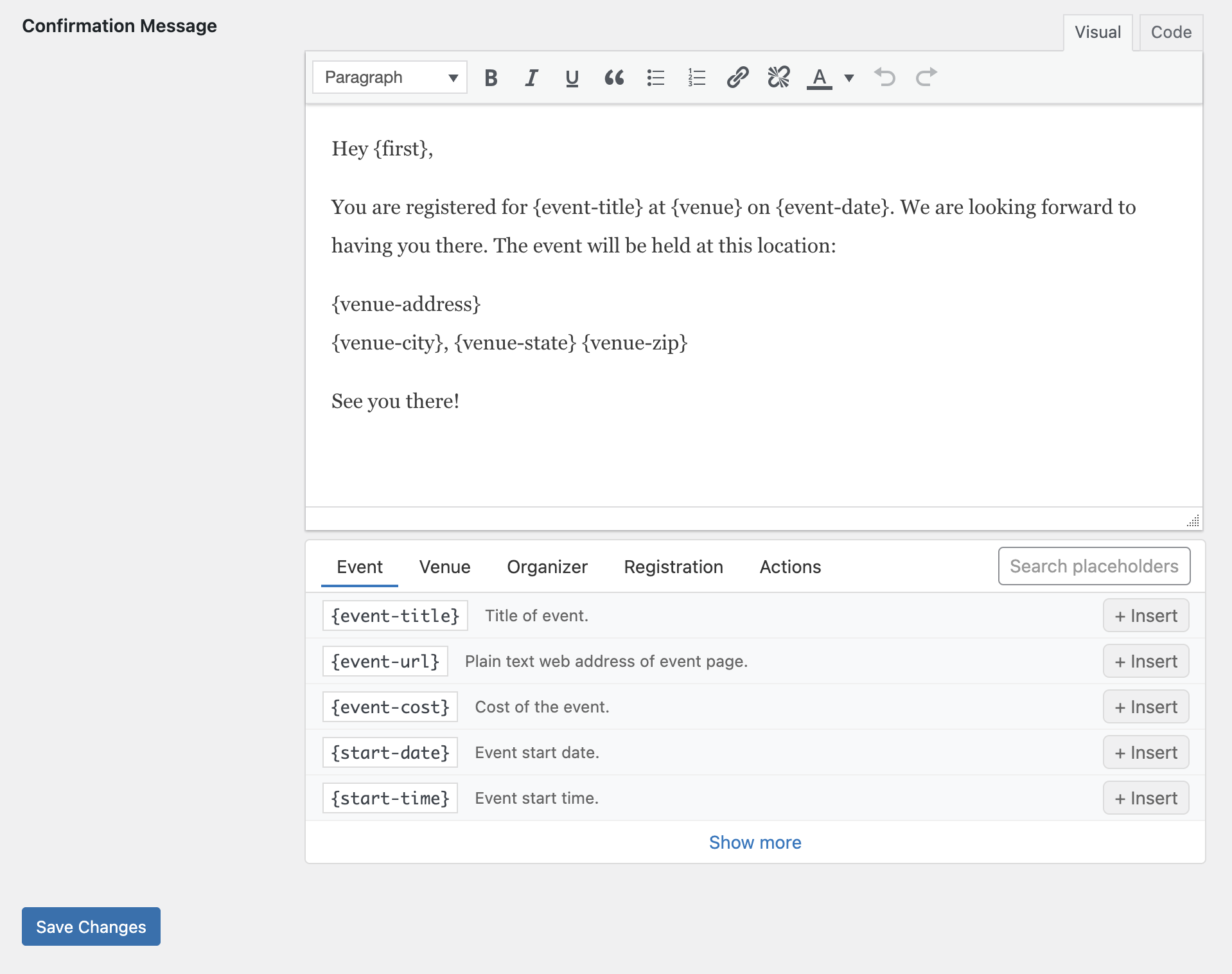Insert the {event-url} placeholder
This screenshot has height=974, width=1232.
1145,661
